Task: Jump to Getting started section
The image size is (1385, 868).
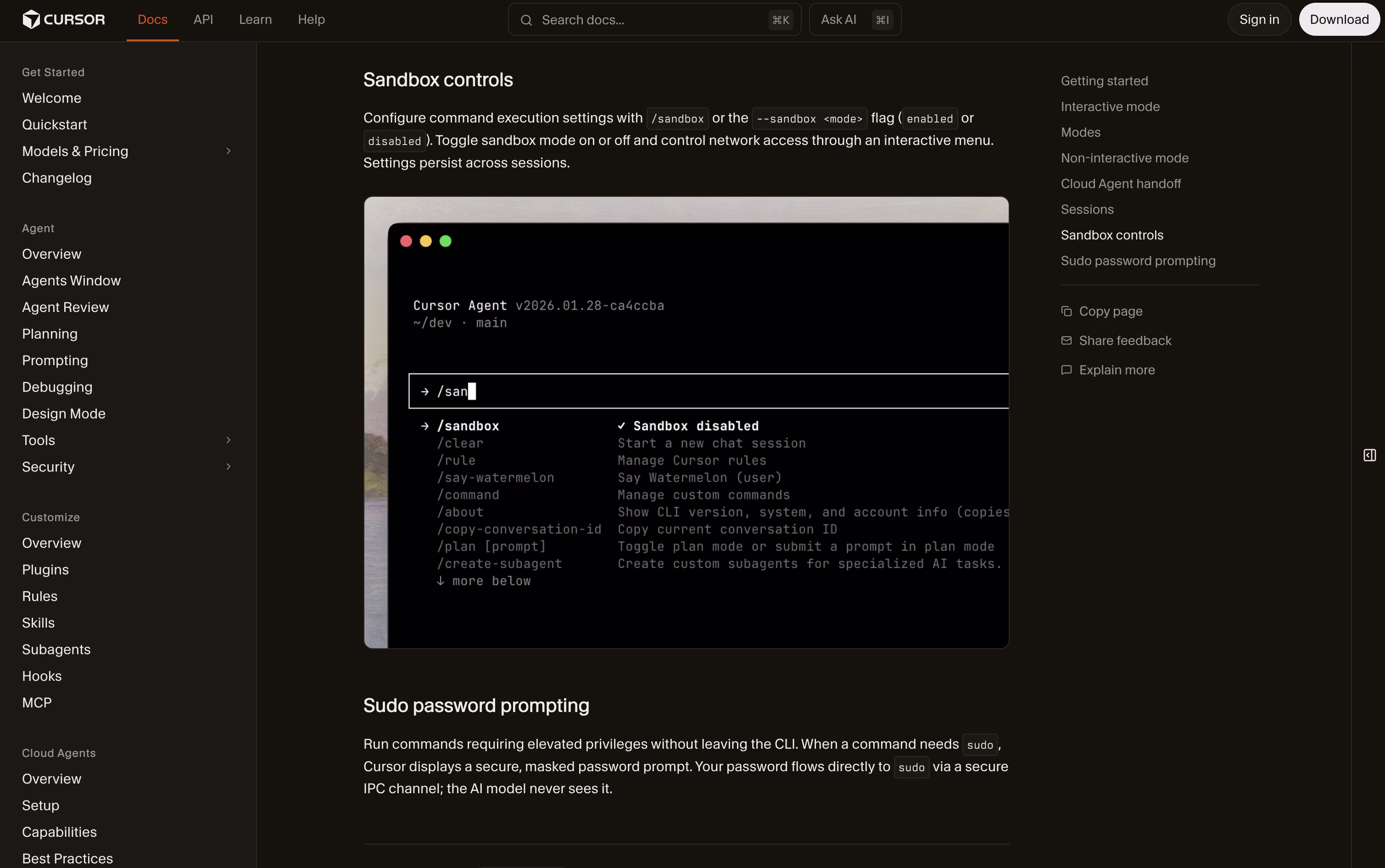Action: 1104,81
